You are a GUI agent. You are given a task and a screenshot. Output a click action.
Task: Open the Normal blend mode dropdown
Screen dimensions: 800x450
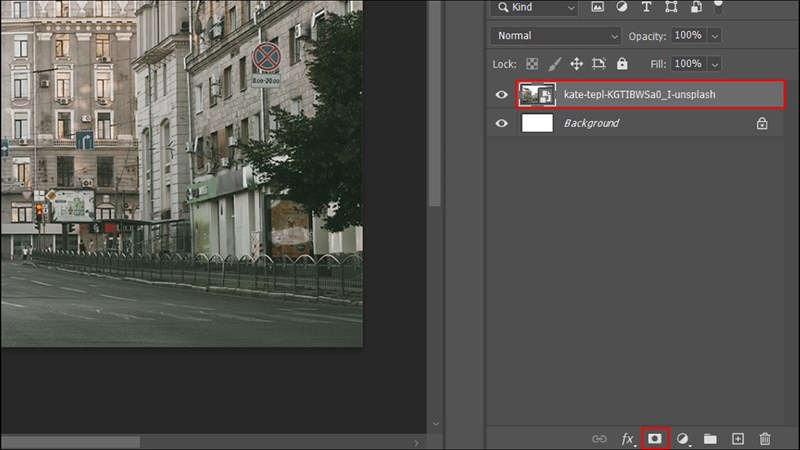click(556, 36)
